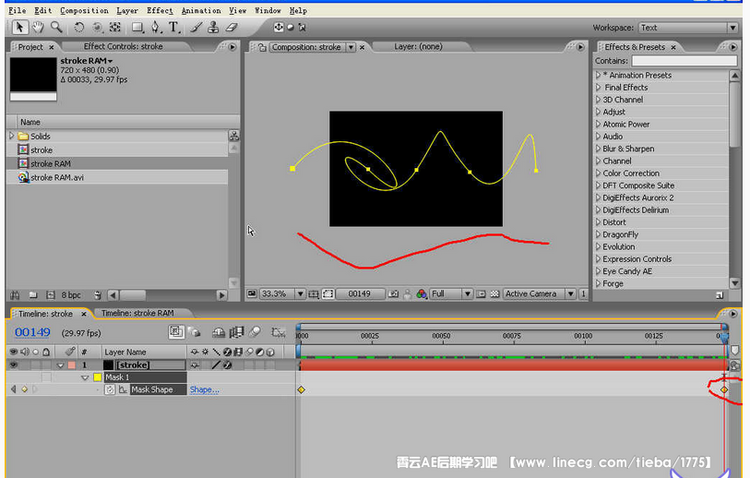Click stroke layer label color swatch
The height and width of the screenshot is (478, 750).
[x=71, y=365]
